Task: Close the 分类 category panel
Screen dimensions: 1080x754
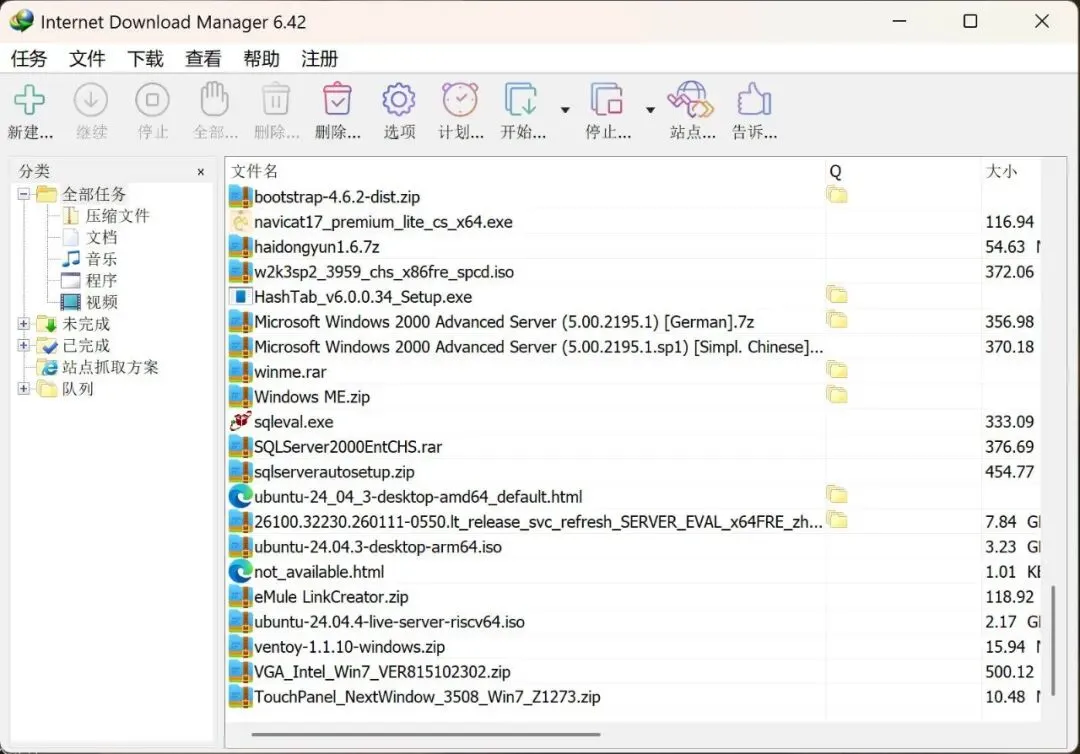Action: pyautogui.click(x=200, y=172)
